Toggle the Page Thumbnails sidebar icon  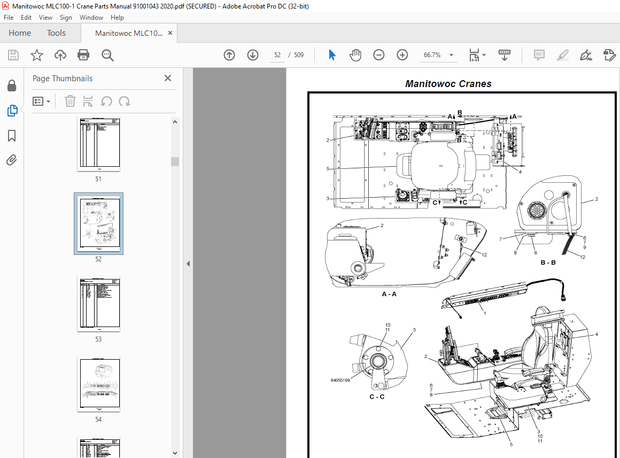tap(12, 111)
